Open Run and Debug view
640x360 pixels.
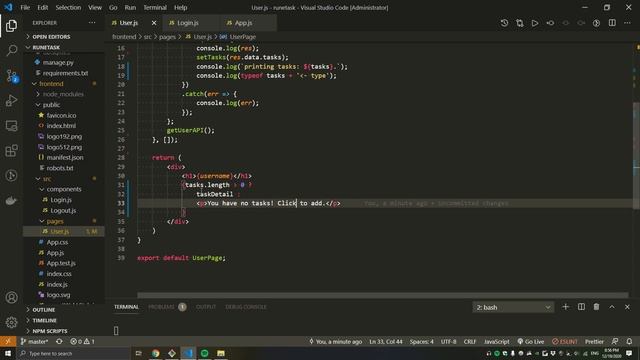click(11, 100)
